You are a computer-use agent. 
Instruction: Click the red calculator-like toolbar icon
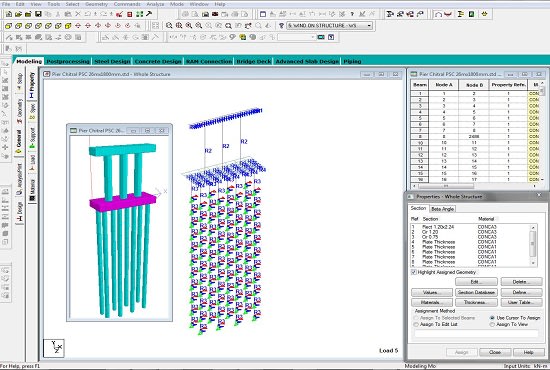[x=129, y=14]
